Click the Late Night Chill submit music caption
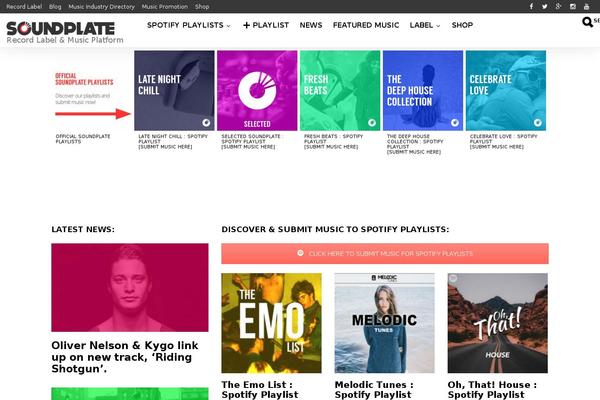This screenshot has width=600, height=400. 173,142
